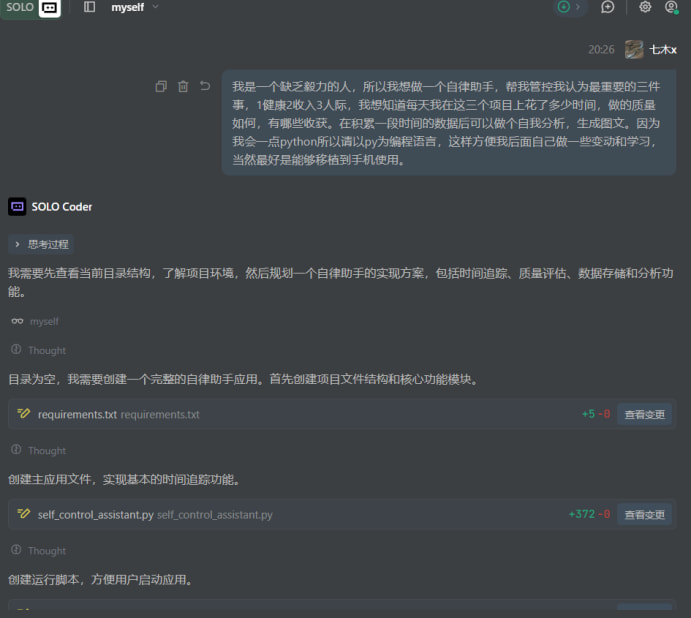Open the user account icon
The height and width of the screenshot is (618, 691).
click(671, 7)
